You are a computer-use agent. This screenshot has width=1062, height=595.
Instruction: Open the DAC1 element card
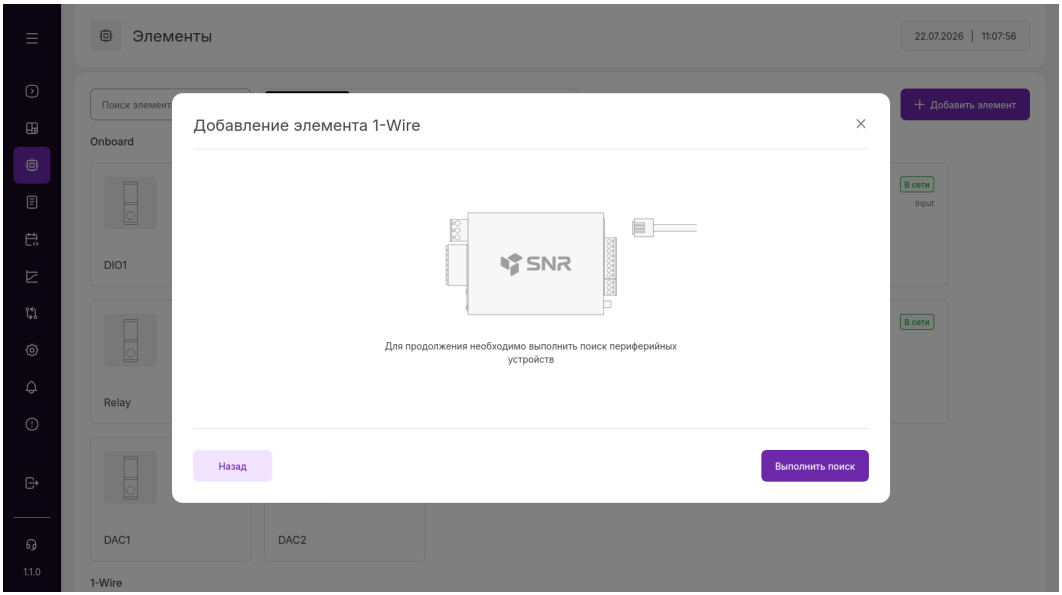coord(171,499)
